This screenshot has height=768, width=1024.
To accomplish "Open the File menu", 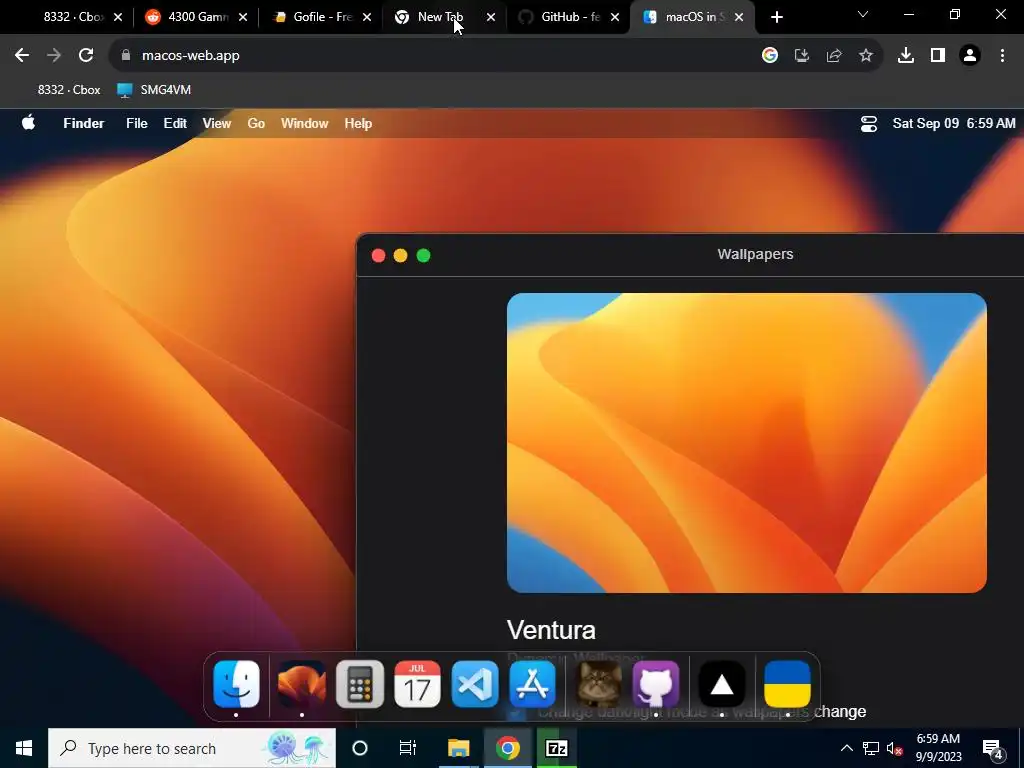I will (x=136, y=123).
